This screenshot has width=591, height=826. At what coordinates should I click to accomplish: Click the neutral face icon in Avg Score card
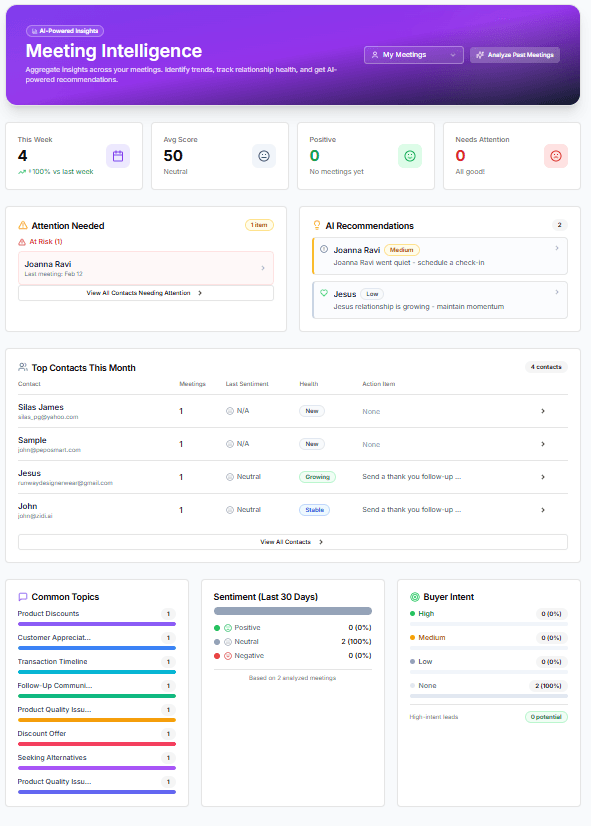tap(264, 156)
